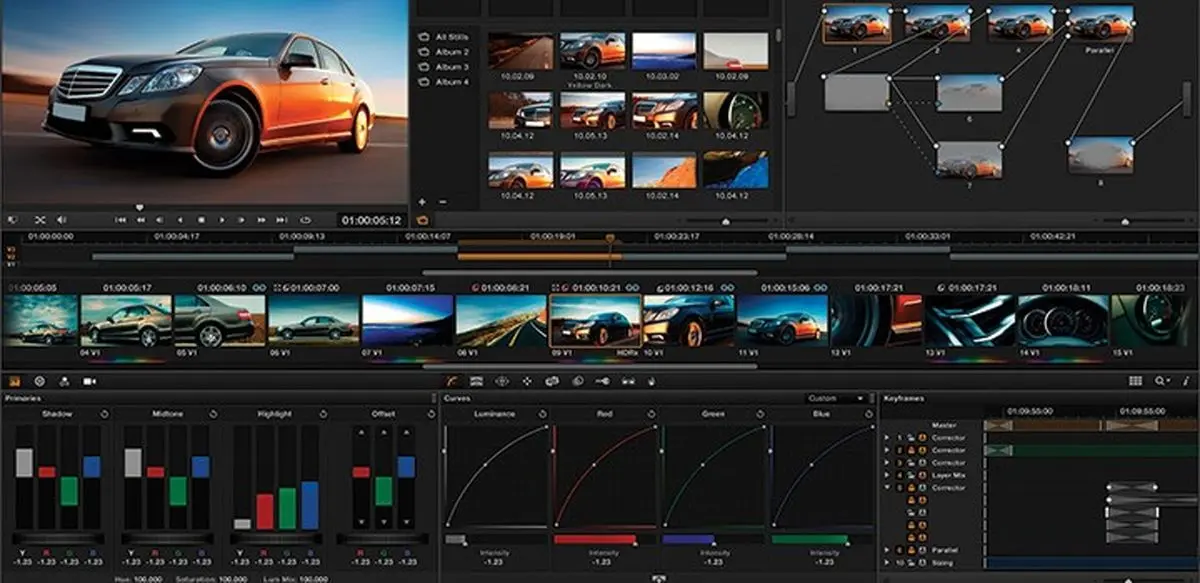Expand the Parallel track in the Keyframes panel

(885, 549)
